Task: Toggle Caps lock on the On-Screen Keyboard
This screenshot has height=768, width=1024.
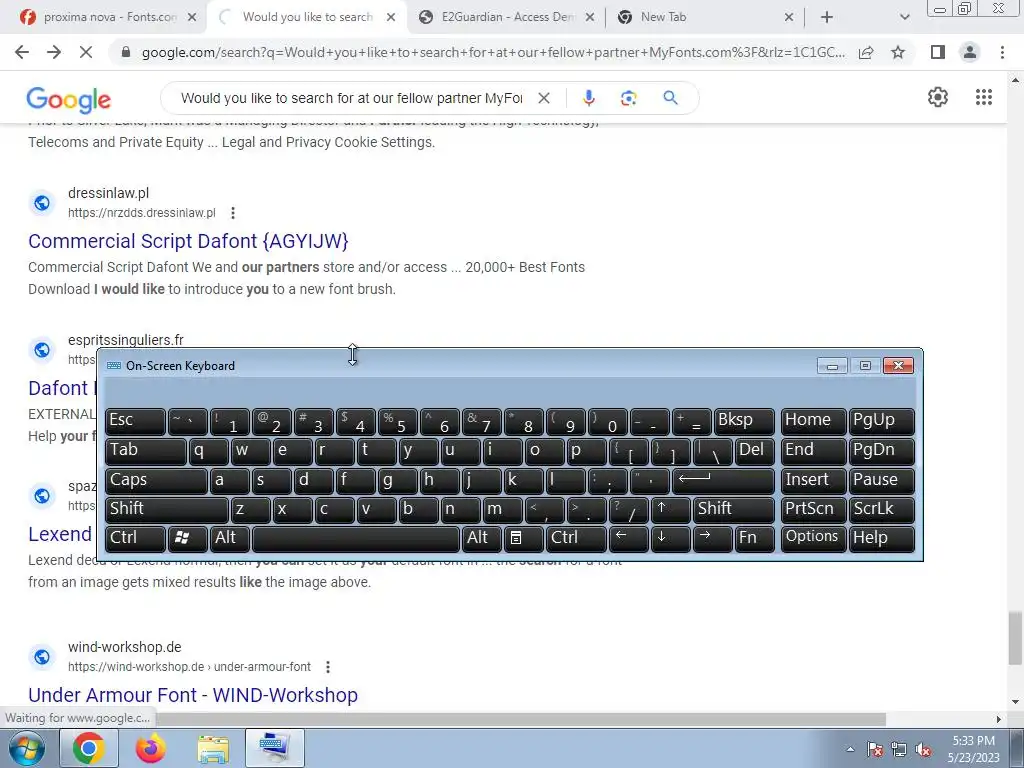Action: [x=156, y=480]
